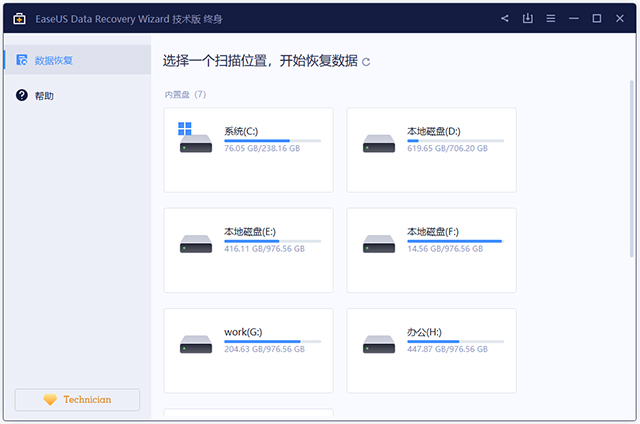Click the work(G:) drive icon

[x=196, y=344]
